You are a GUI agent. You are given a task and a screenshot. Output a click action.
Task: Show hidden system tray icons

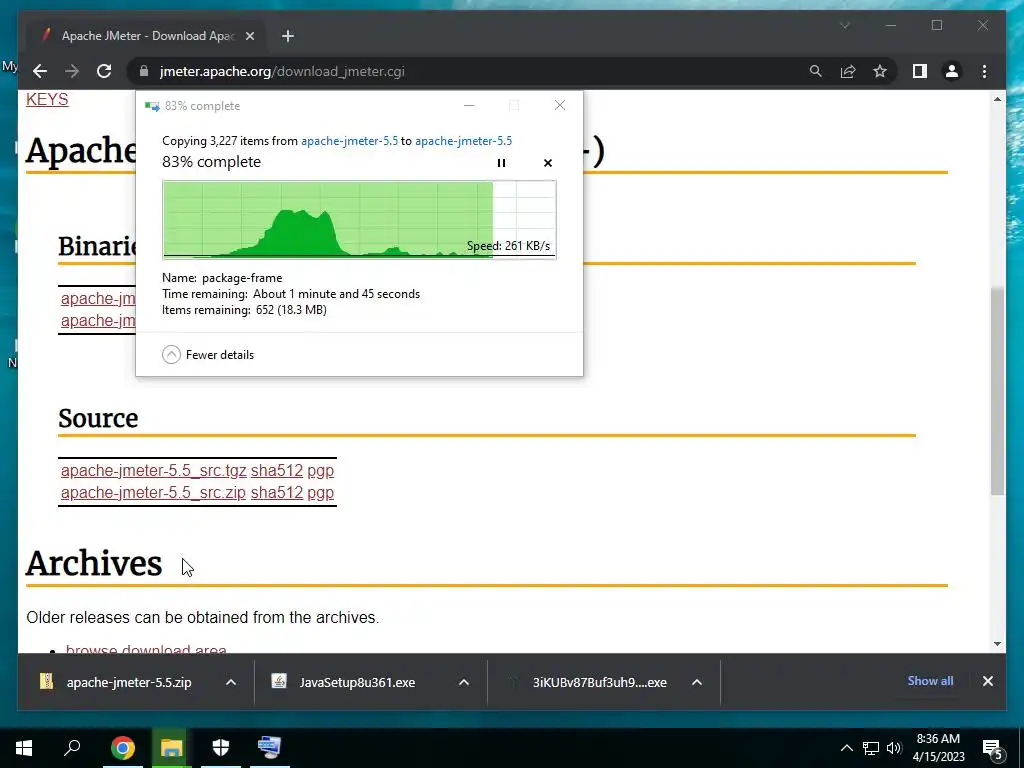[846, 748]
